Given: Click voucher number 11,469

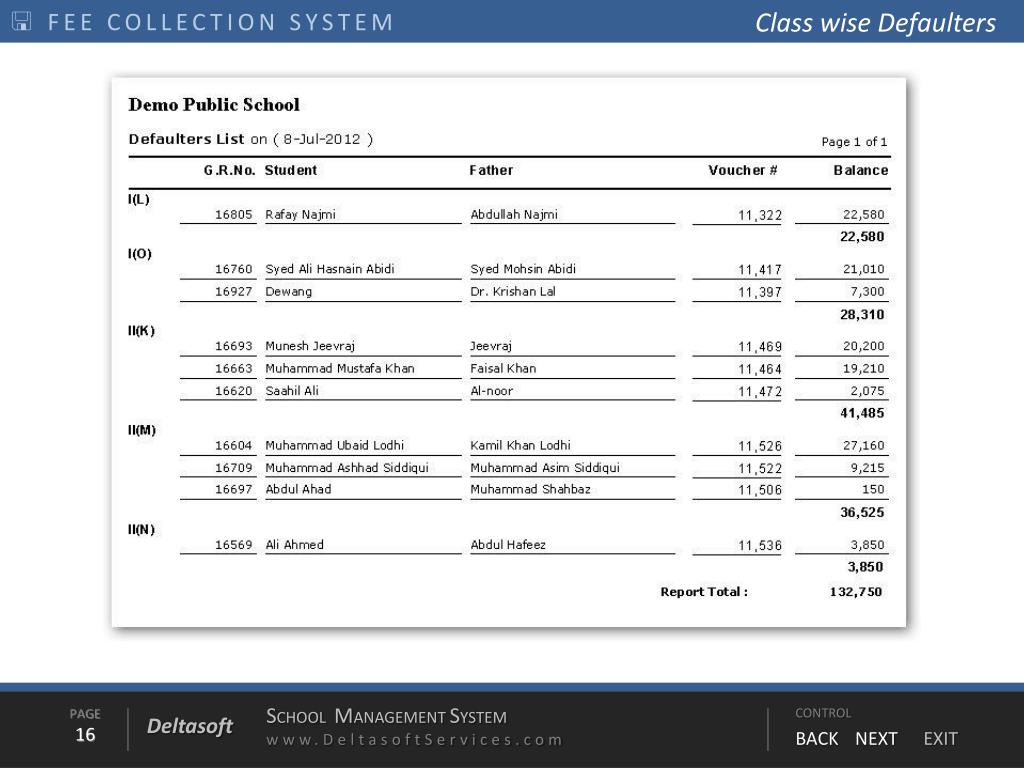Looking at the screenshot, I should [x=760, y=347].
